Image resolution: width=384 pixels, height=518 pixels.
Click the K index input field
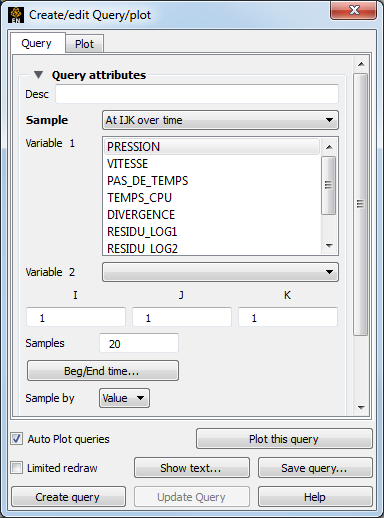[x=288, y=317]
